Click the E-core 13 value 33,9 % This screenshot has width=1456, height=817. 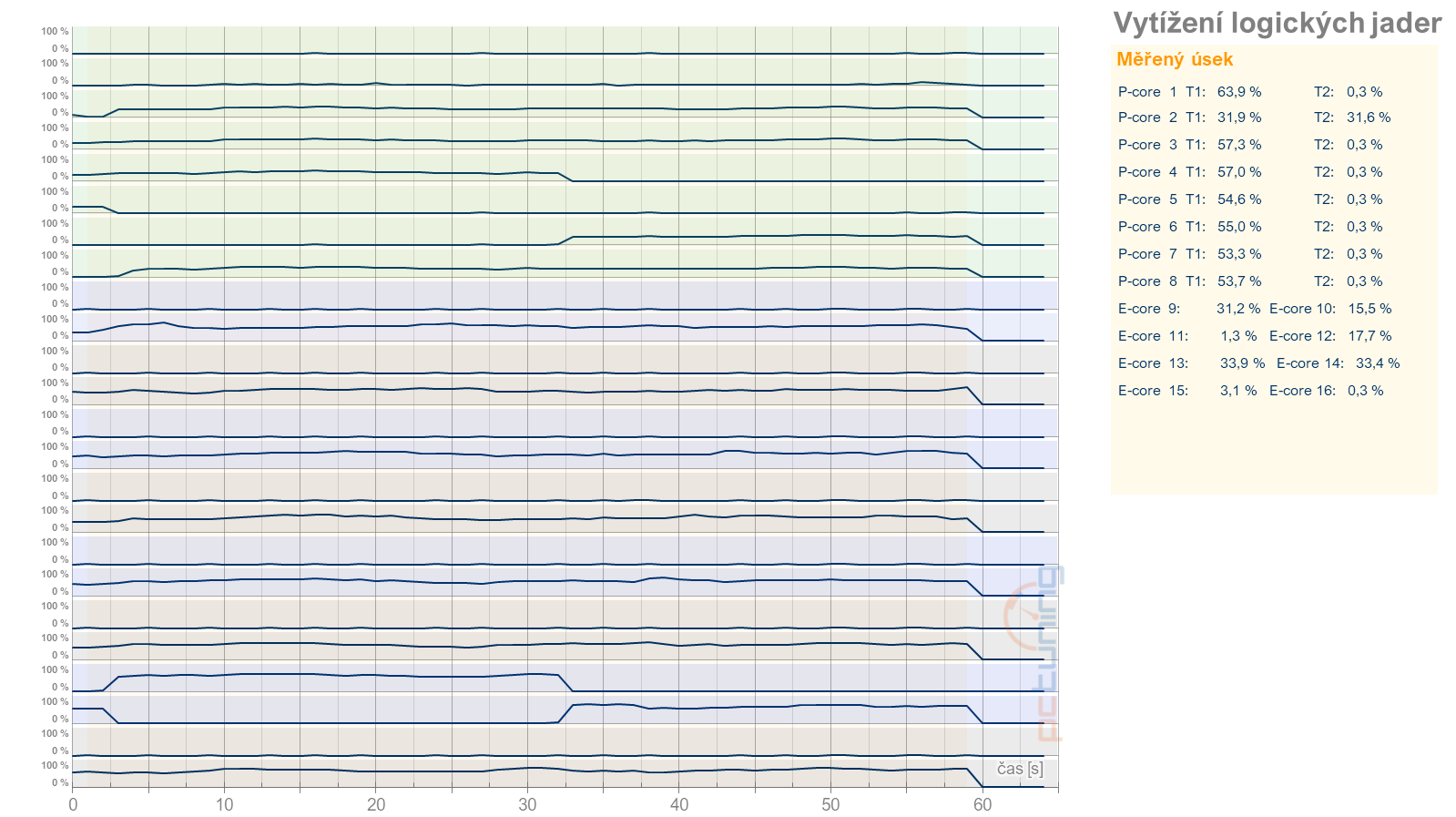click(x=1242, y=363)
